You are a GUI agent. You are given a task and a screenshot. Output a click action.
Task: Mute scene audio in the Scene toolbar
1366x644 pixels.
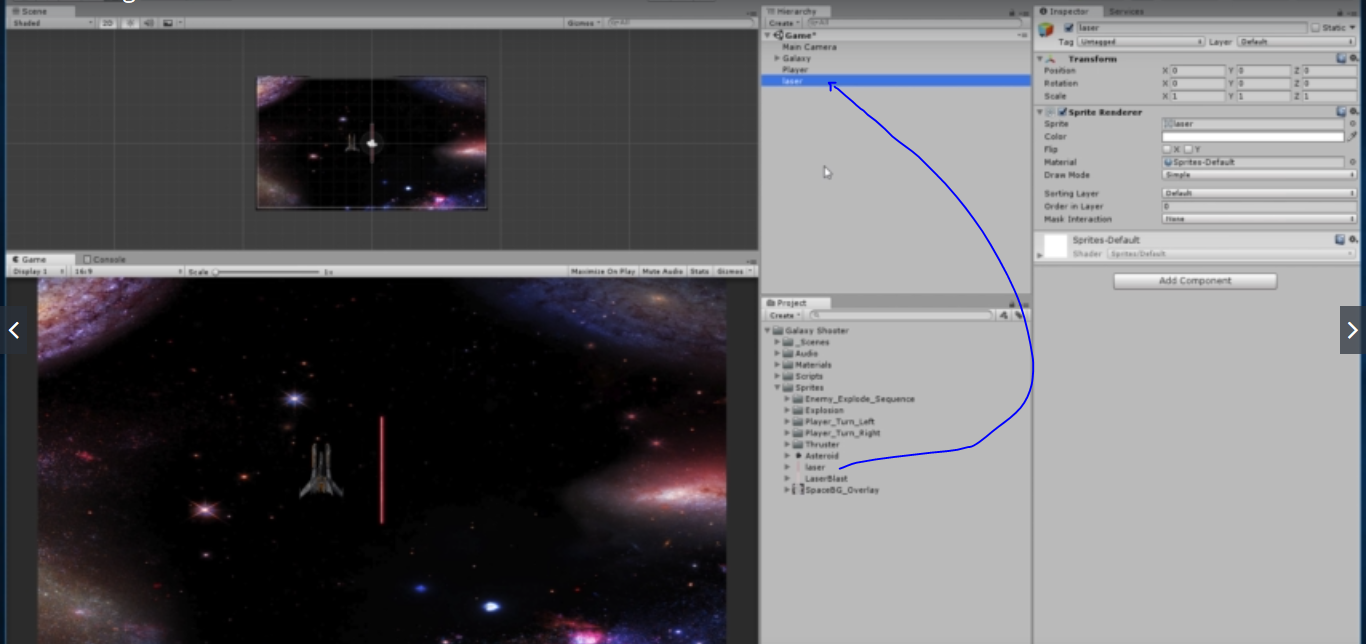149,21
